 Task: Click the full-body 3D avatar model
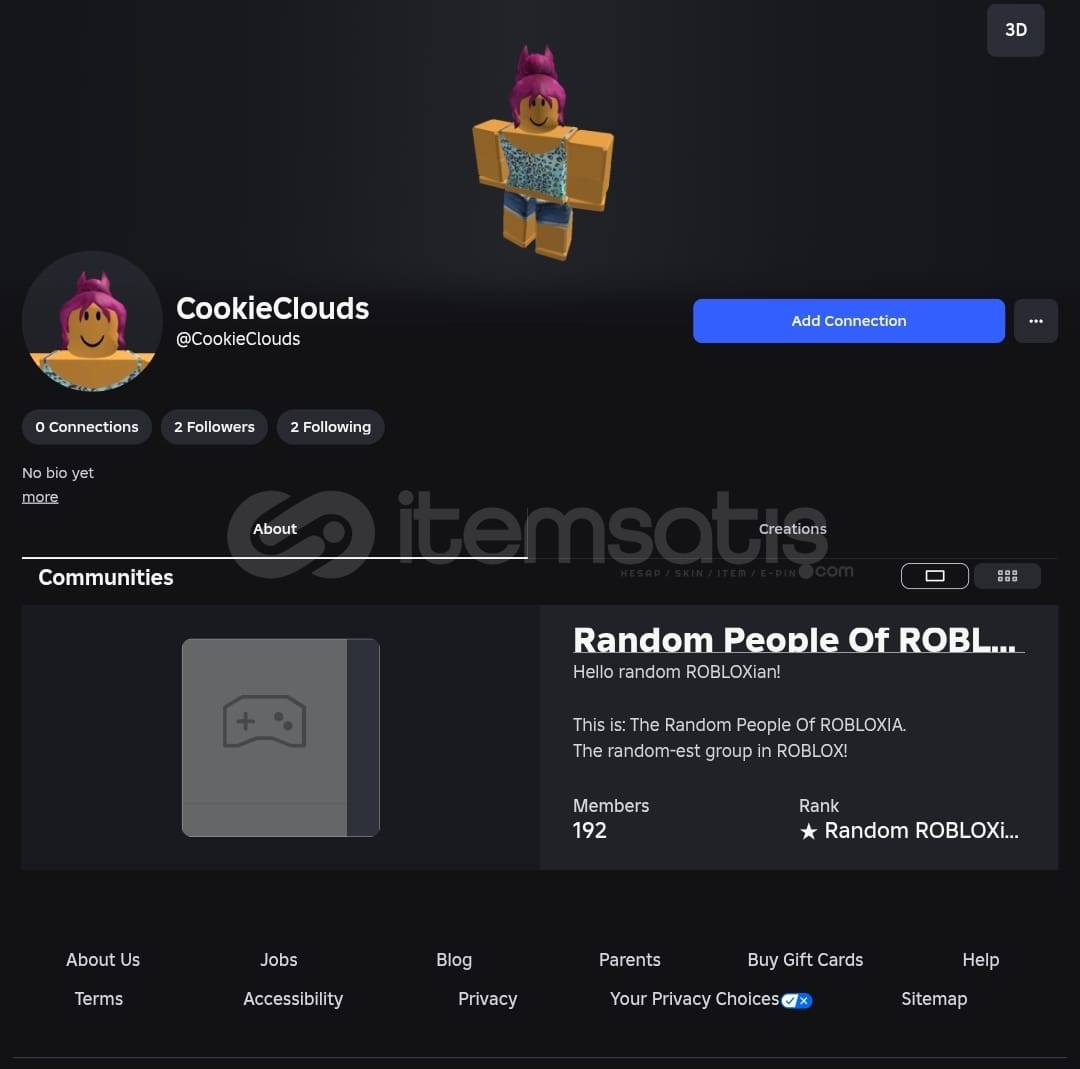[x=542, y=153]
